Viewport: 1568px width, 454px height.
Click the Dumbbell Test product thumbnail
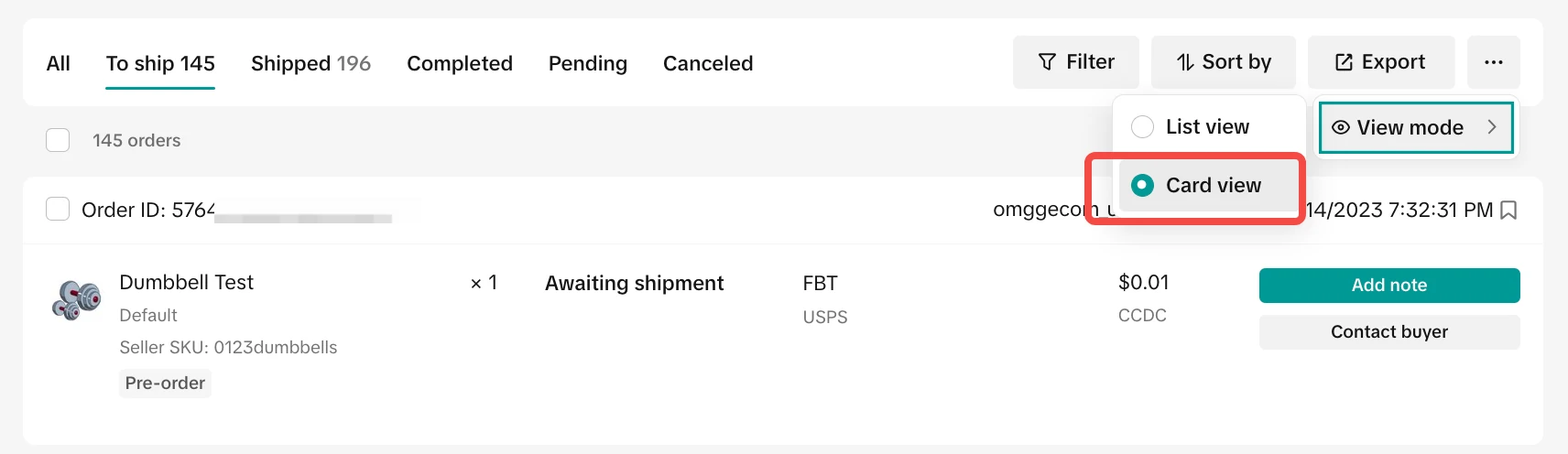[x=77, y=300]
